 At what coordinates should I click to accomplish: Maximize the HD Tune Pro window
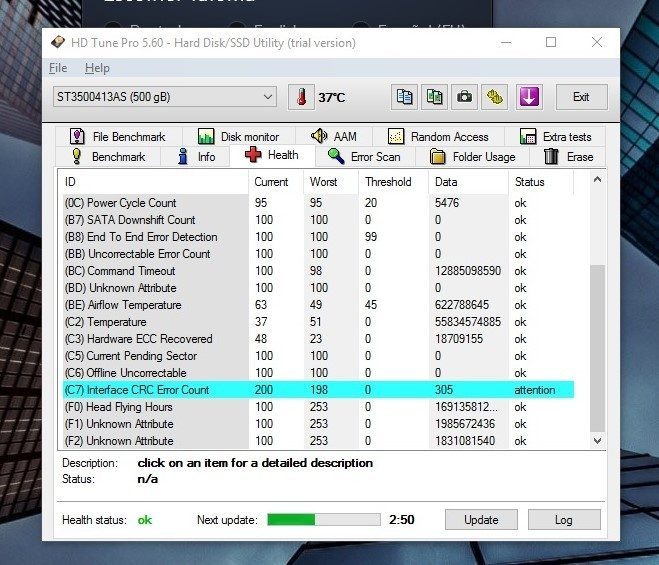551,42
